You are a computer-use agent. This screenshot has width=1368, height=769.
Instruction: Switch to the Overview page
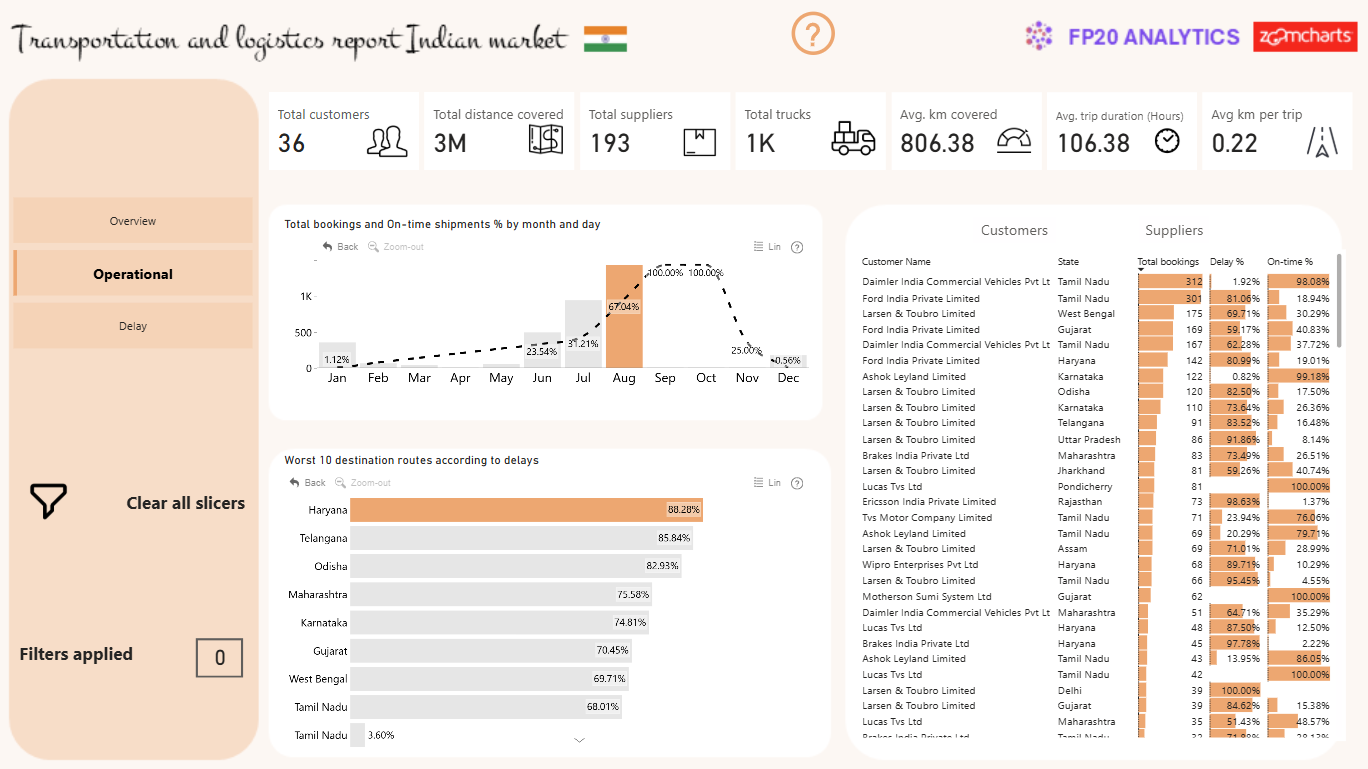[x=133, y=221]
